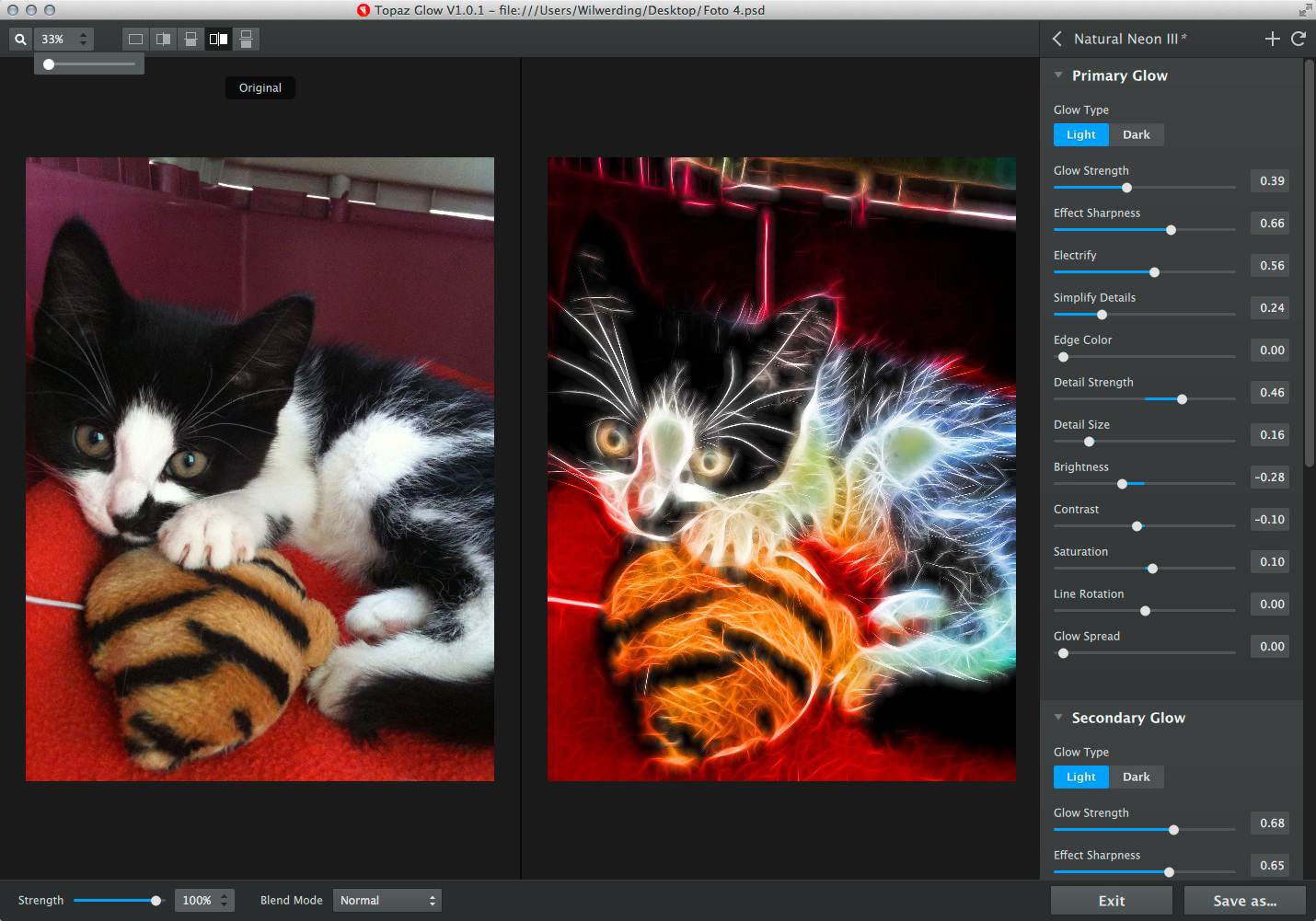The image size is (1316, 921).
Task: Click the zoom percentage stepper arrows
Action: click(x=83, y=40)
